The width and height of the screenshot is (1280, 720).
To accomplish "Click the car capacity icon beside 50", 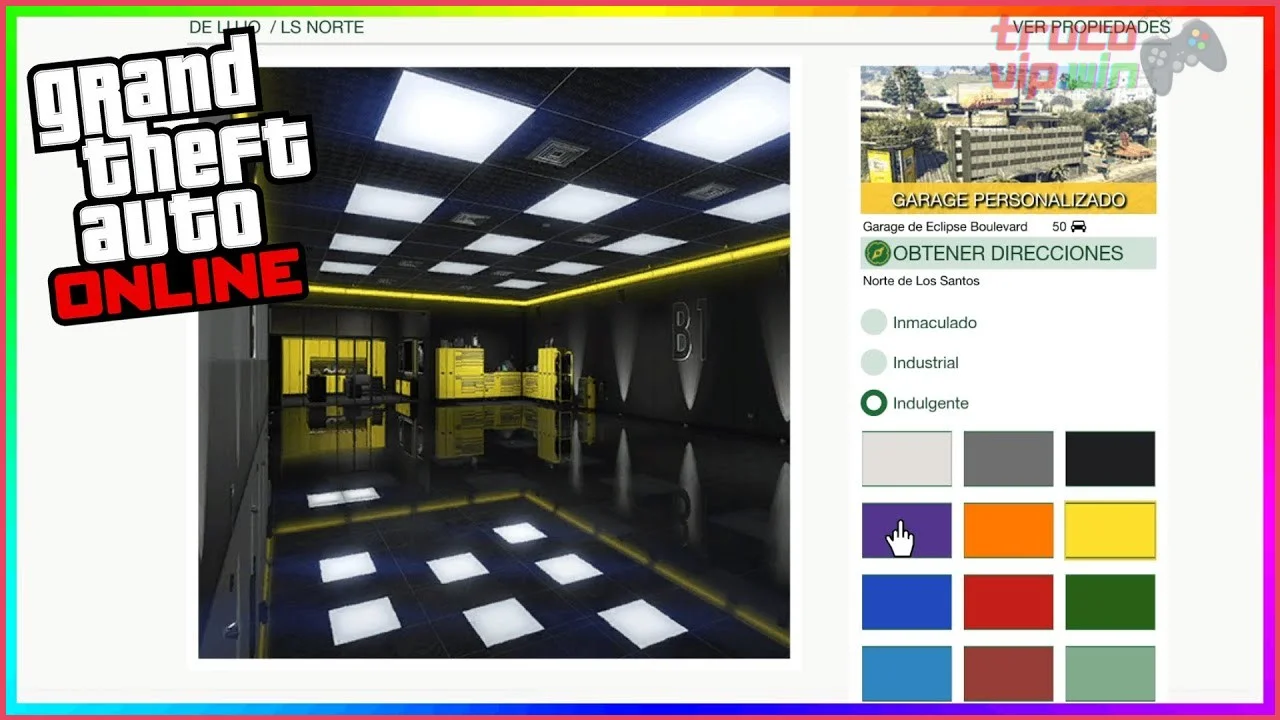I will (x=1078, y=227).
